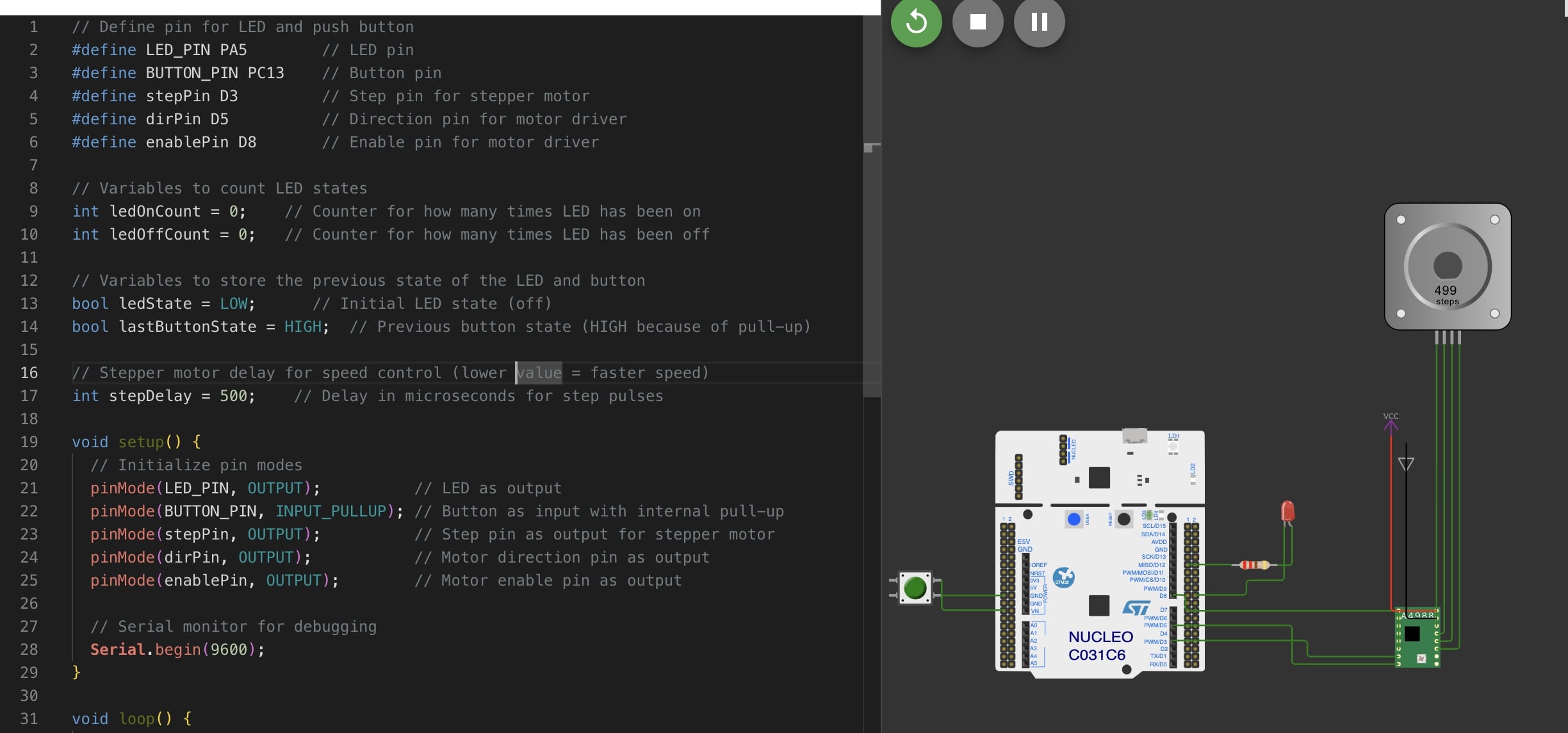This screenshot has width=1568, height=733.
Task: Click closing brace on line 29
Action: coord(76,672)
